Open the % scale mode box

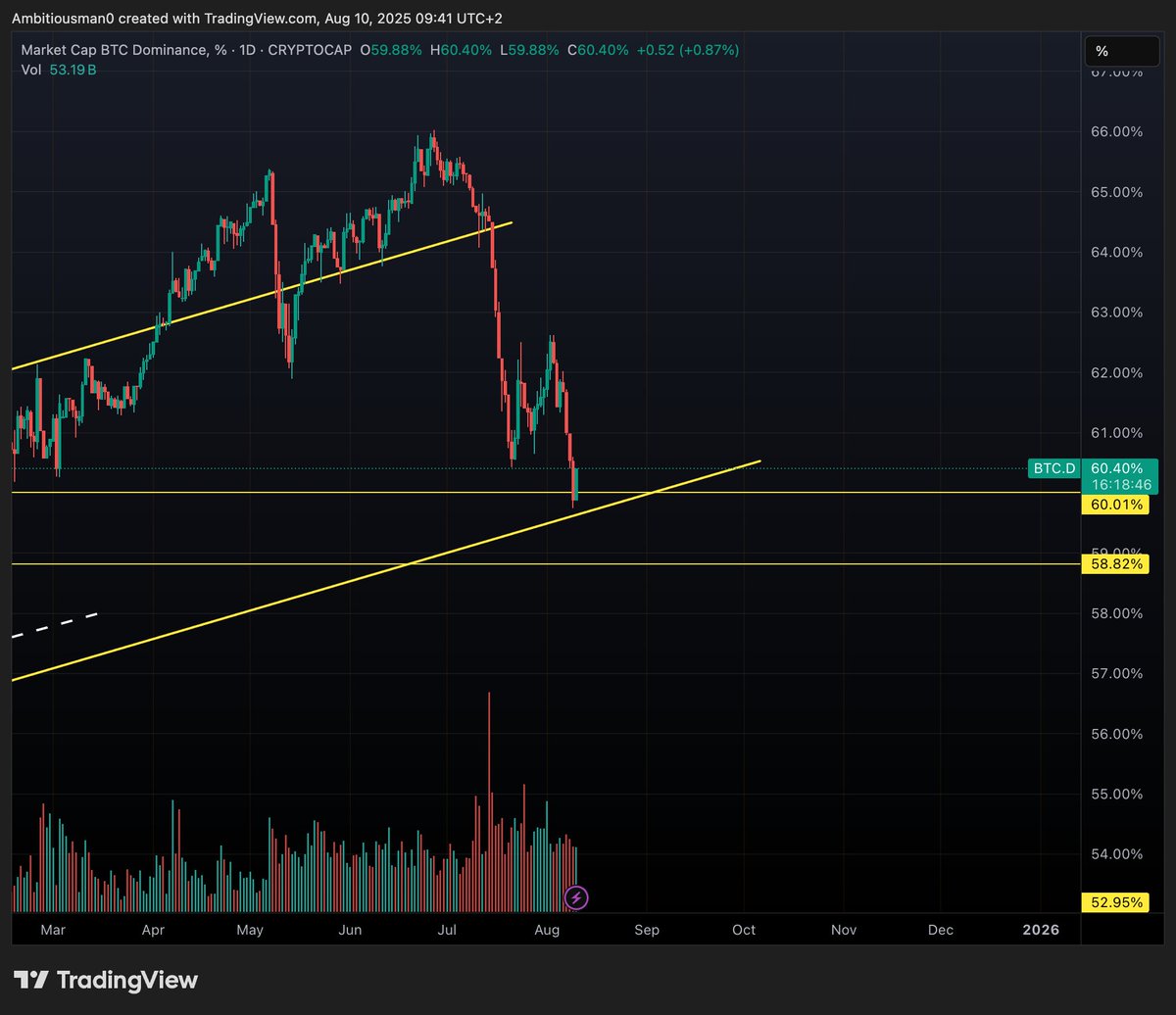tap(1122, 51)
